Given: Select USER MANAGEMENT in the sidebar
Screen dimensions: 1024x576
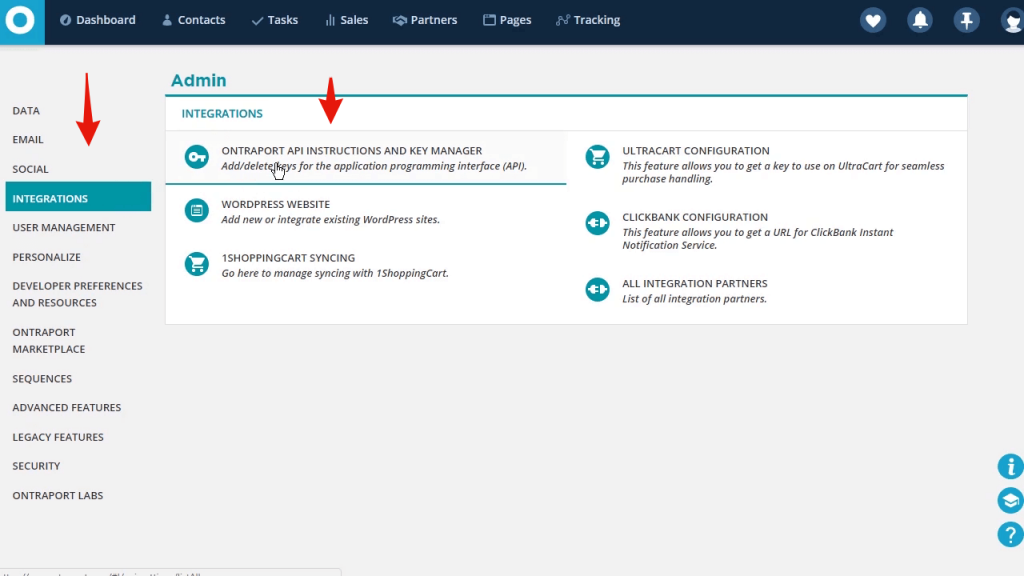Looking at the screenshot, I should (x=64, y=228).
